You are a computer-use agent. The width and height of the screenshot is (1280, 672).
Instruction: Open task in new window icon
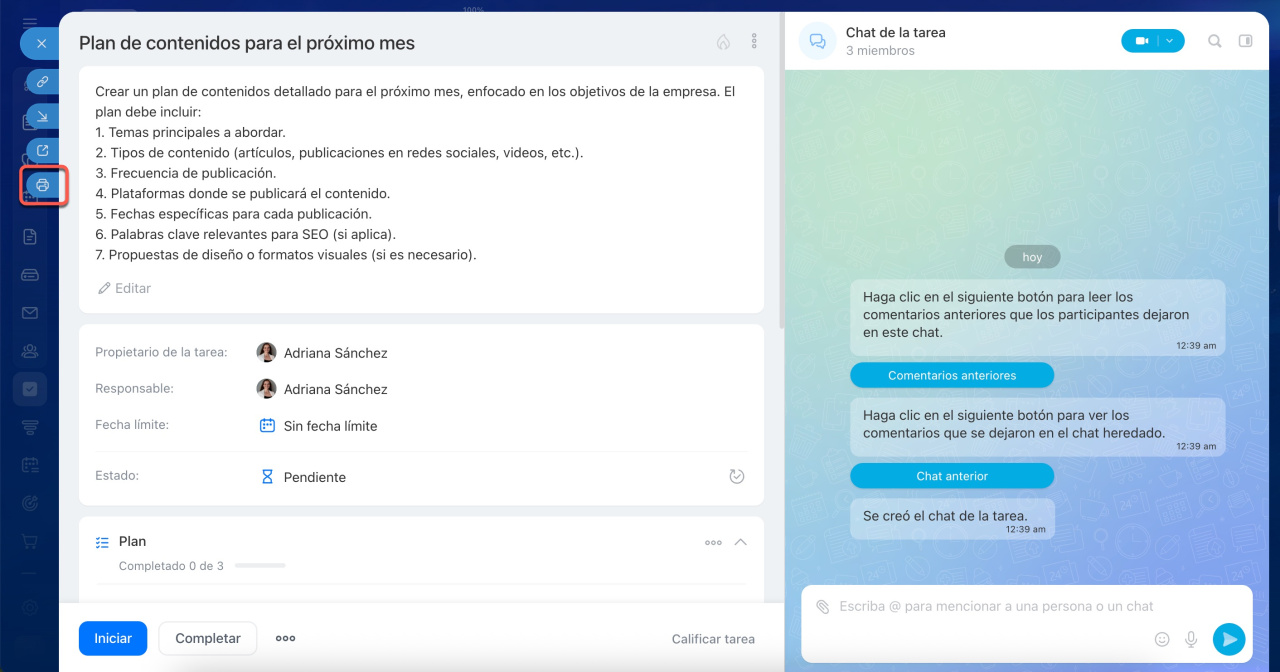[43, 151]
